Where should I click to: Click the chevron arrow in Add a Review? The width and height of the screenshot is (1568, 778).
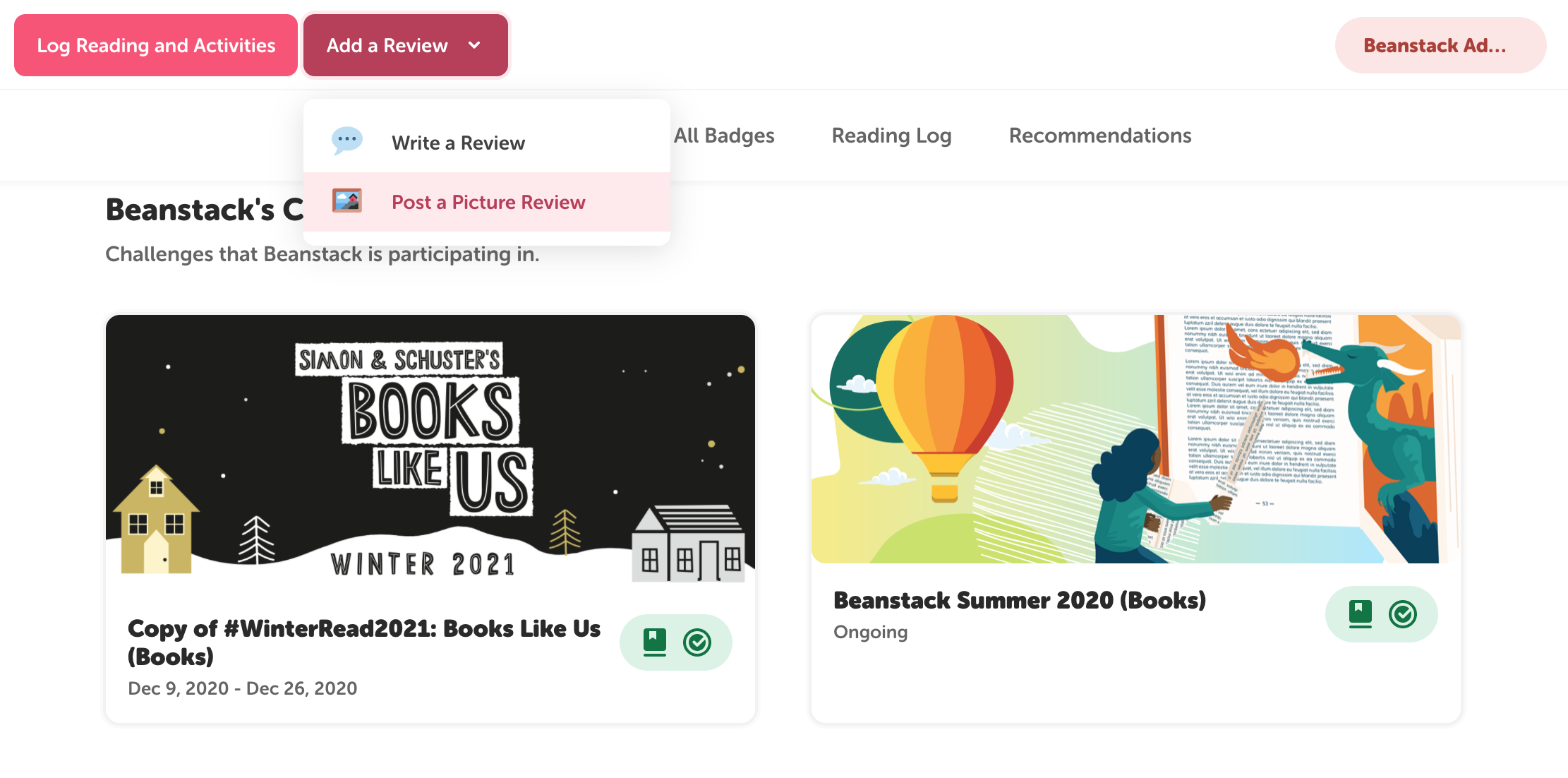475,45
